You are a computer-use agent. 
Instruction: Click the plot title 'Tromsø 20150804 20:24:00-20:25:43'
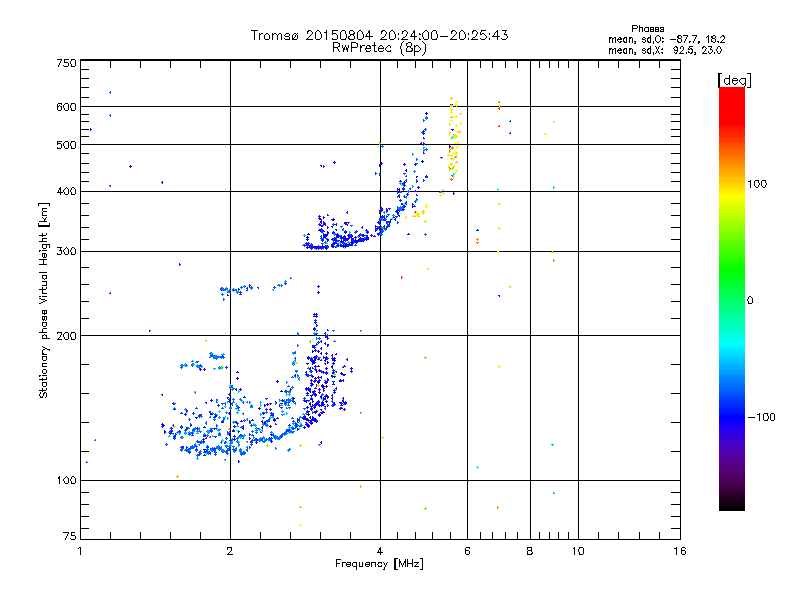(x=380, y=35)
